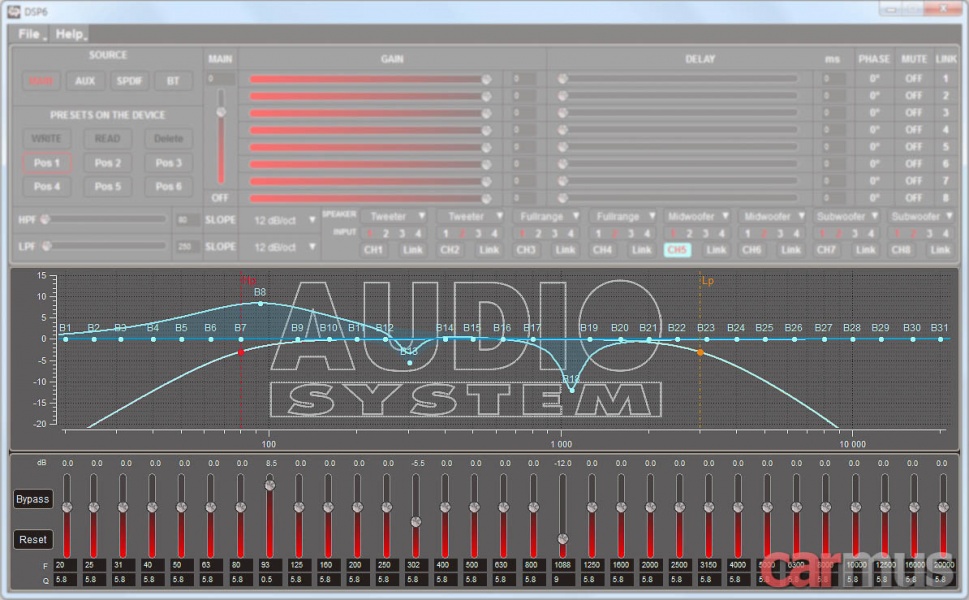Click Link button next to CH8
This screenshot has width=969, height=600.
coord(940,250)
